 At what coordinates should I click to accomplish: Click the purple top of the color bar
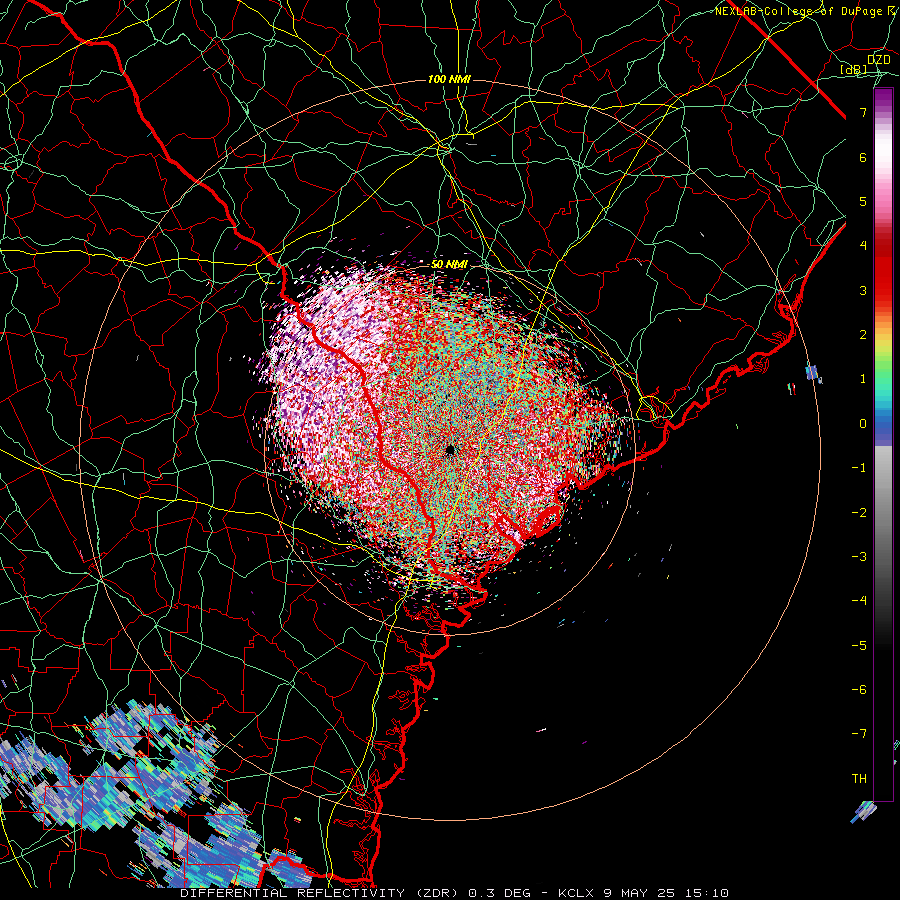pyautogui.click(x=883, y=99)
